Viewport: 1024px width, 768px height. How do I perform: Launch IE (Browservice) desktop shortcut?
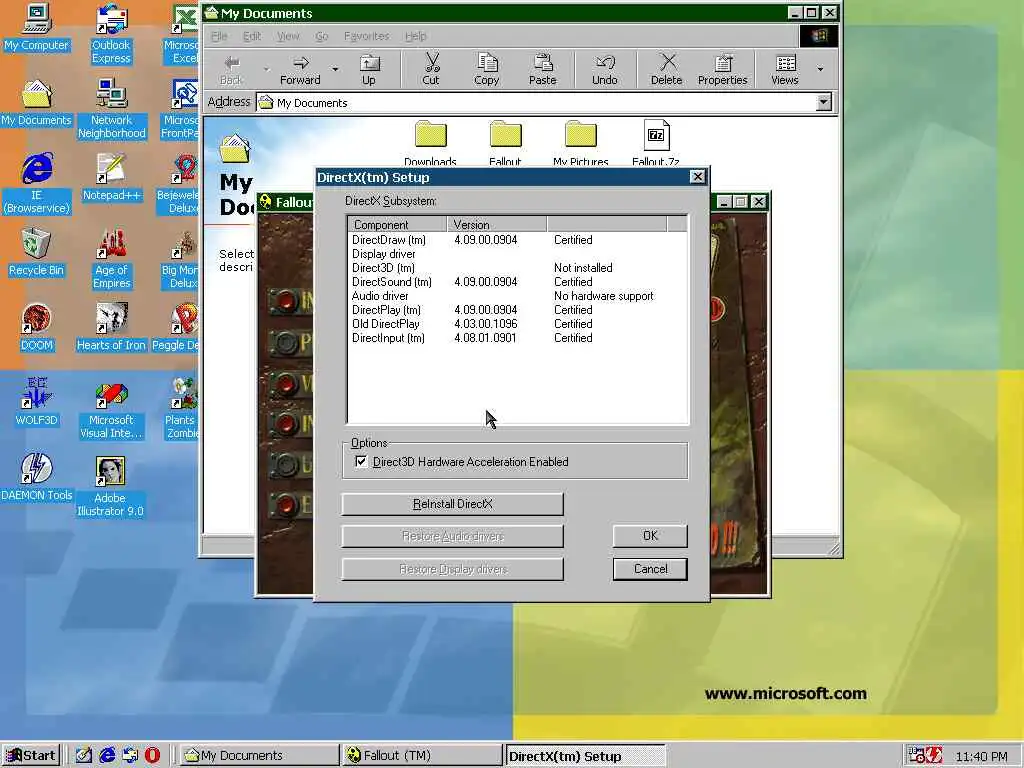(x=36, y=184)
